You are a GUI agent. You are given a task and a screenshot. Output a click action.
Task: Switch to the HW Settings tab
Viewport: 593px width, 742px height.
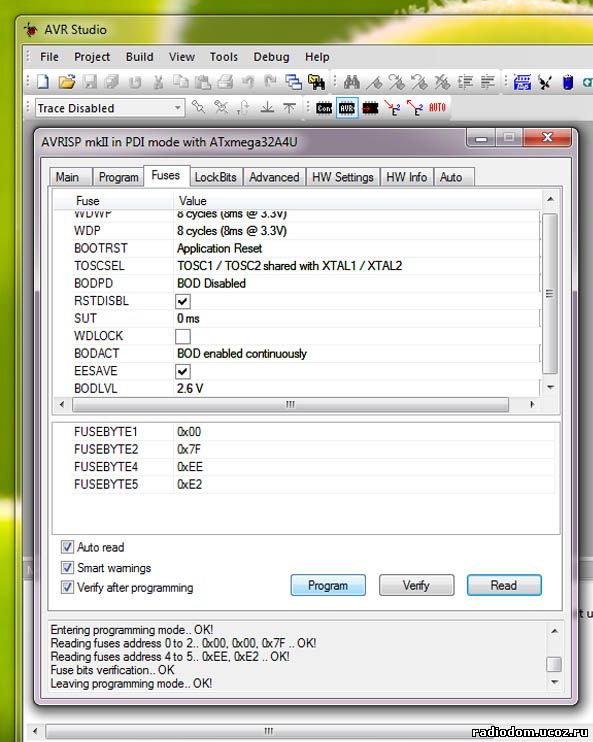coord(343,177)
